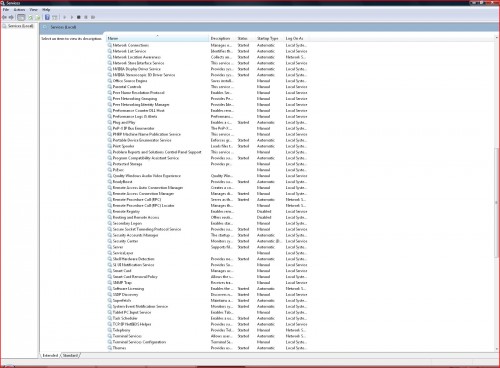Viewport: 500px width, 368px height.
Task: Open the File menu
Action: point(6,10)
